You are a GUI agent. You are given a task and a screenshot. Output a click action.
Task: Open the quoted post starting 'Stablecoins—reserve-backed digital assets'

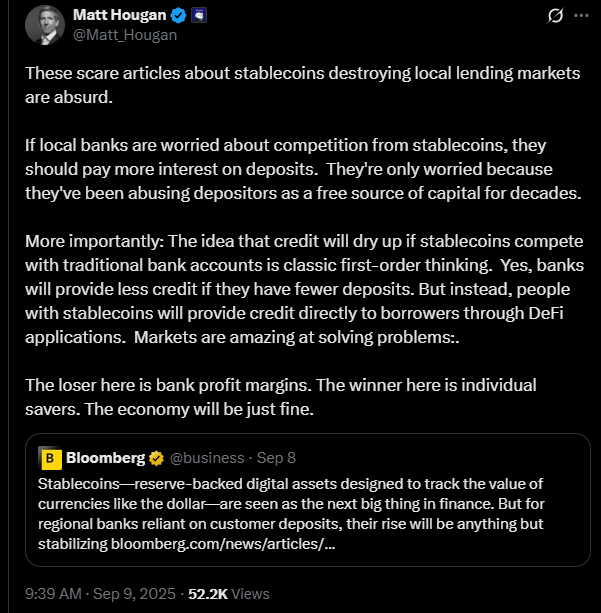(x=308, y=500)
